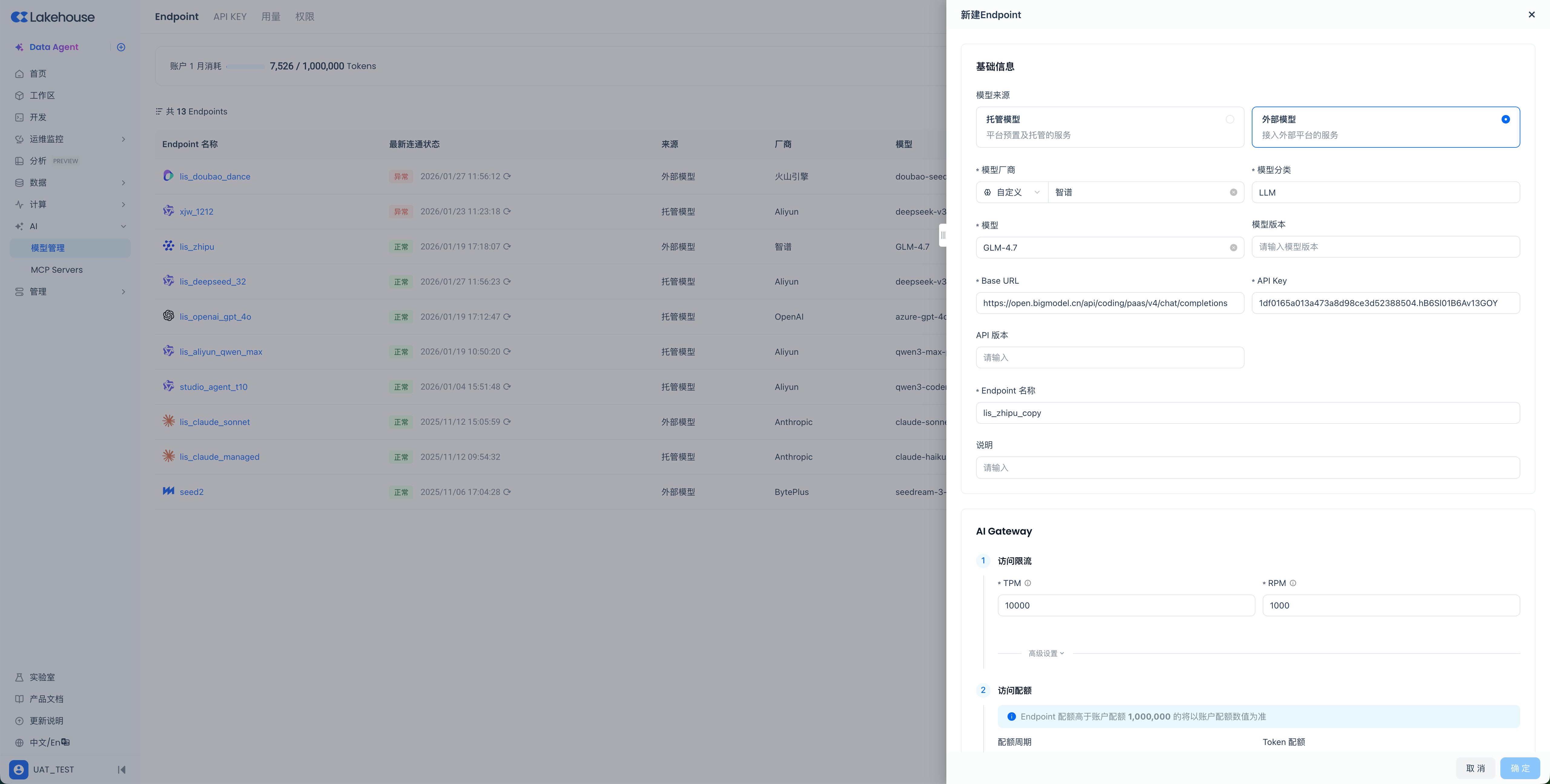Expand 高级设置 section
The width and height of the screenshot is (1550, 784).
(x=1046, y=654)
